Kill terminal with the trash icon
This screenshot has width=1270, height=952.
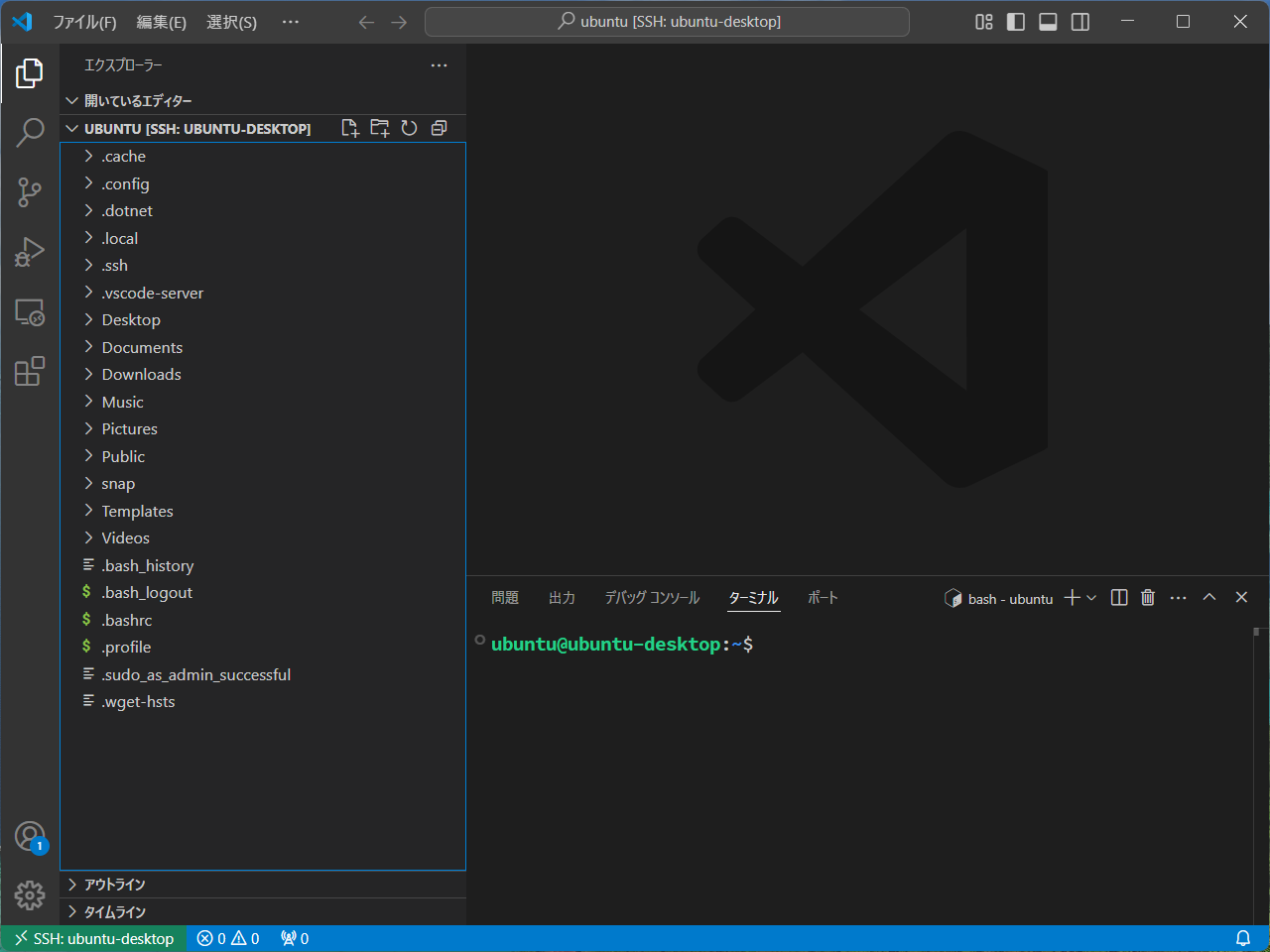point(1148,597)
